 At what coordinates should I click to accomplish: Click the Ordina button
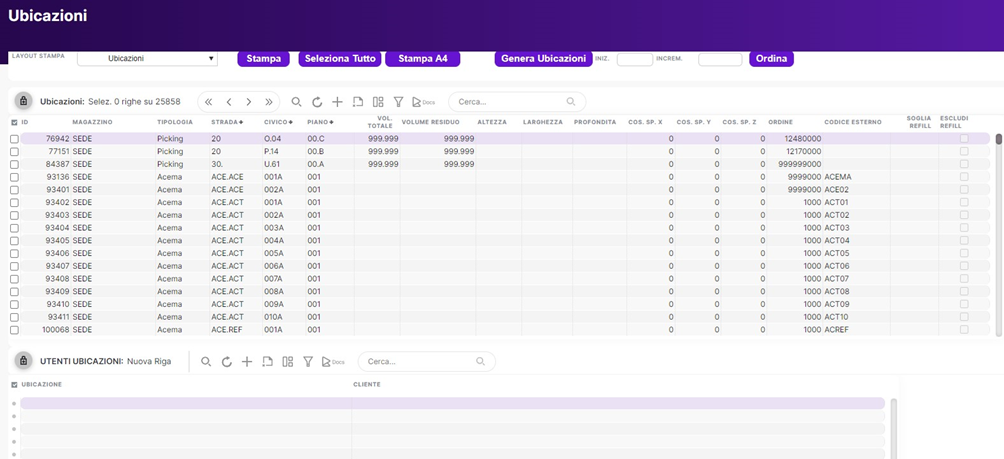point(772,59)
